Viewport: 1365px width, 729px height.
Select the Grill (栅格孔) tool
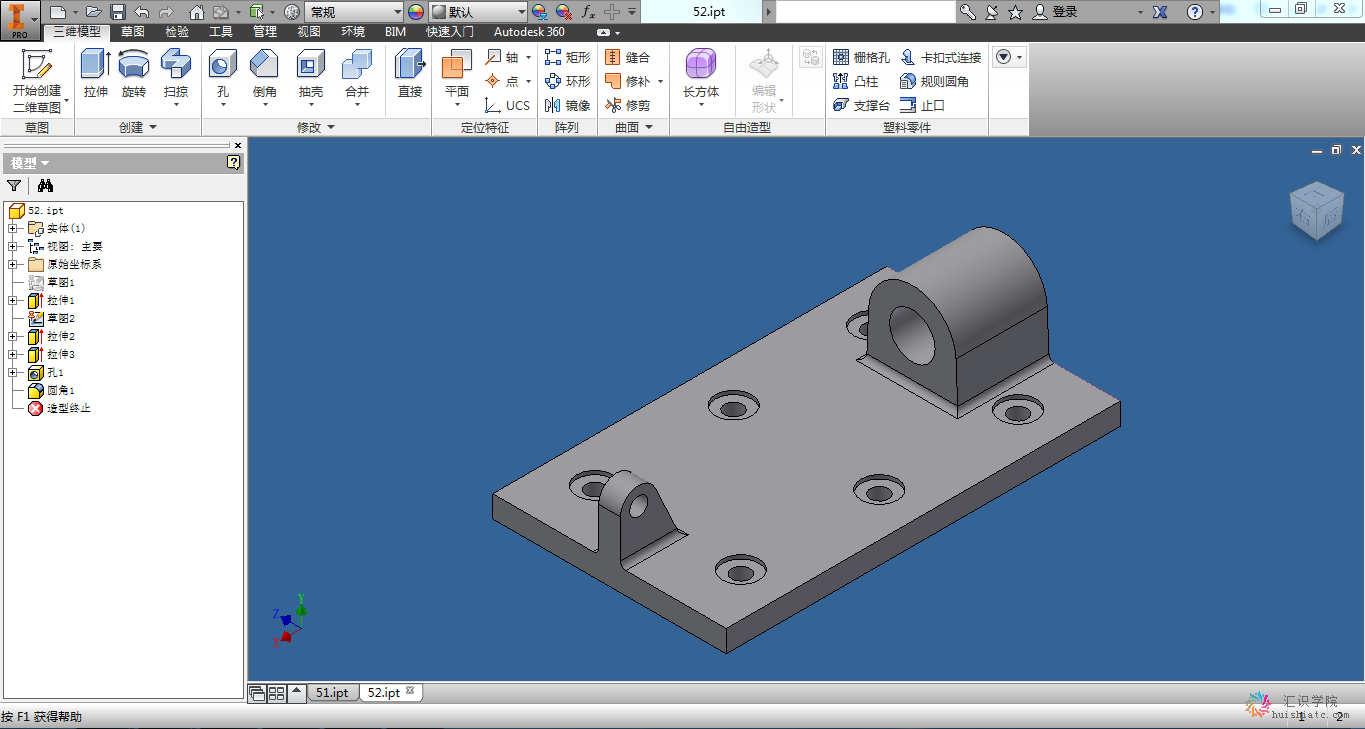(x=861, y=57)
